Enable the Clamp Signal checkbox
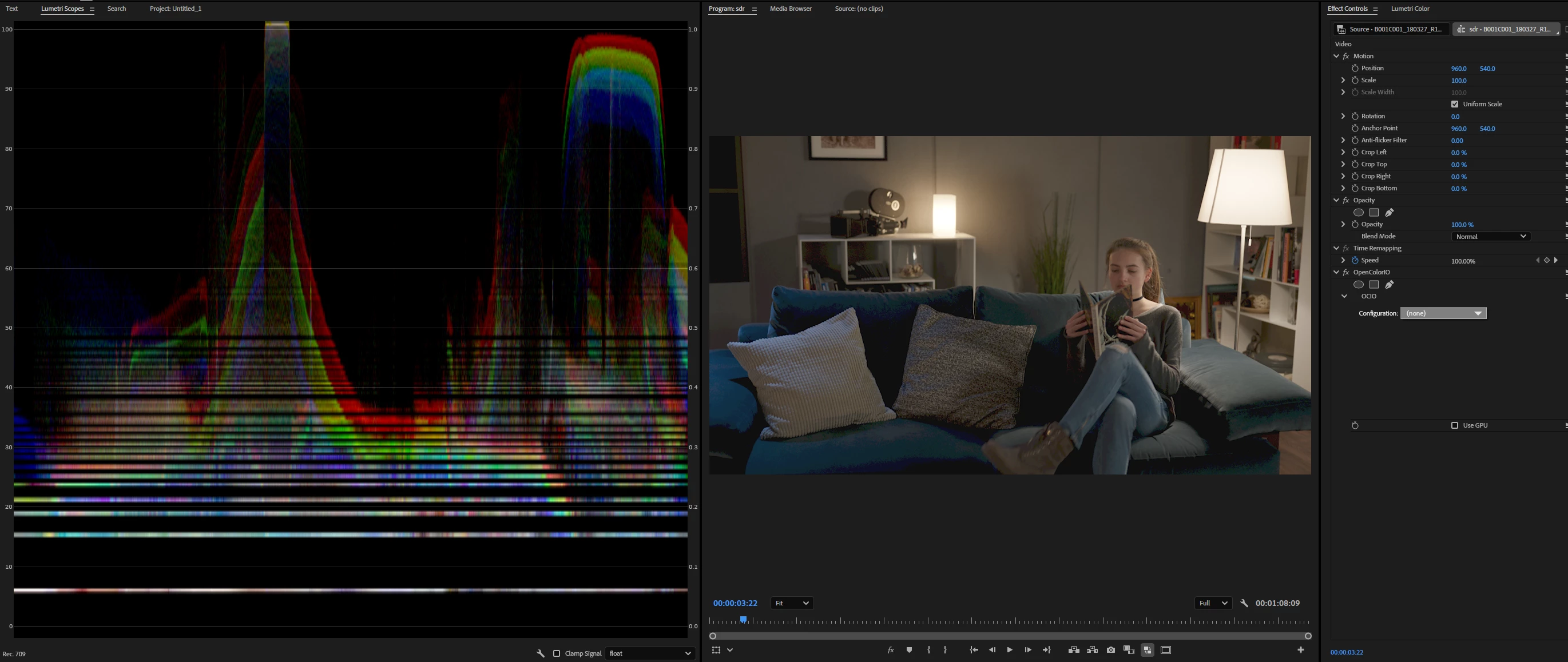Screen dimensions: 1568x662 pyautogui.click(x=557, y=653)
